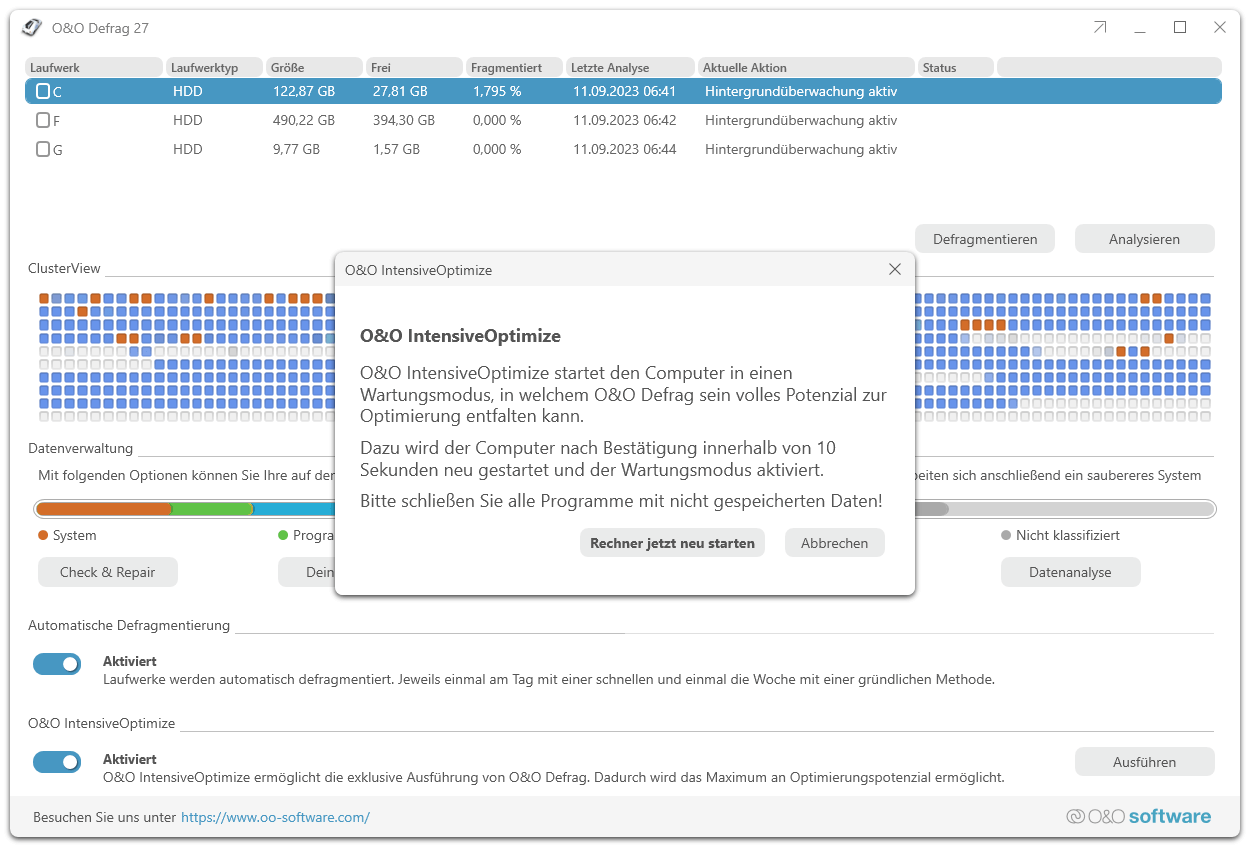This screenshot has height=847, width=1250.
Task: Click the orange System legend dot
Action: coord(43,535)
